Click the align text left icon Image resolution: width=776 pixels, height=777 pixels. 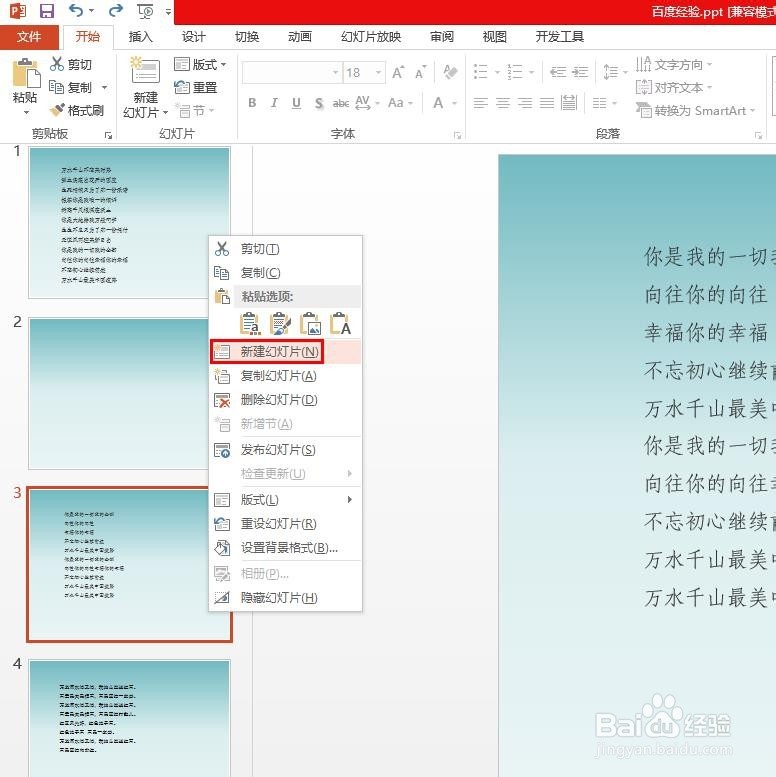(x=481, y=103)
